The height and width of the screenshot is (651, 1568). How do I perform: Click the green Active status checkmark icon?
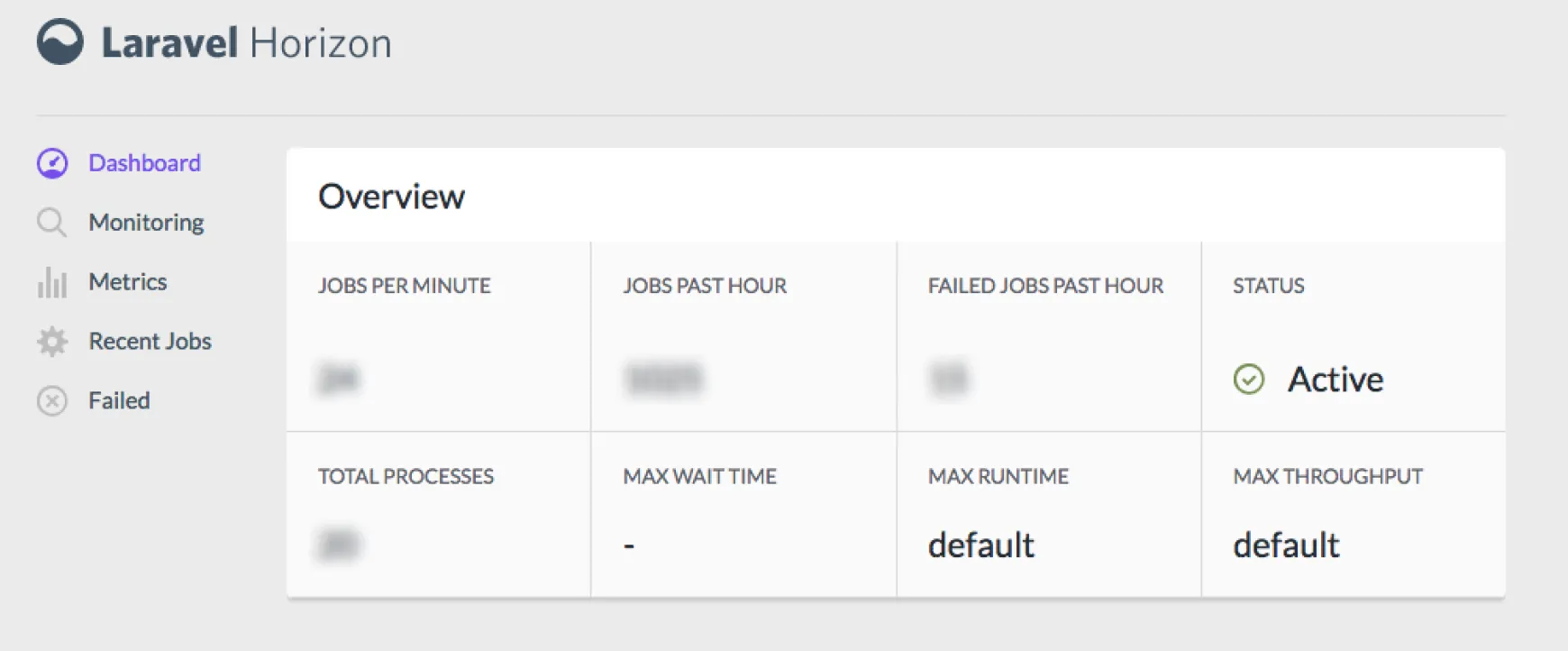pyautogui.click(x=1248, y=380)
